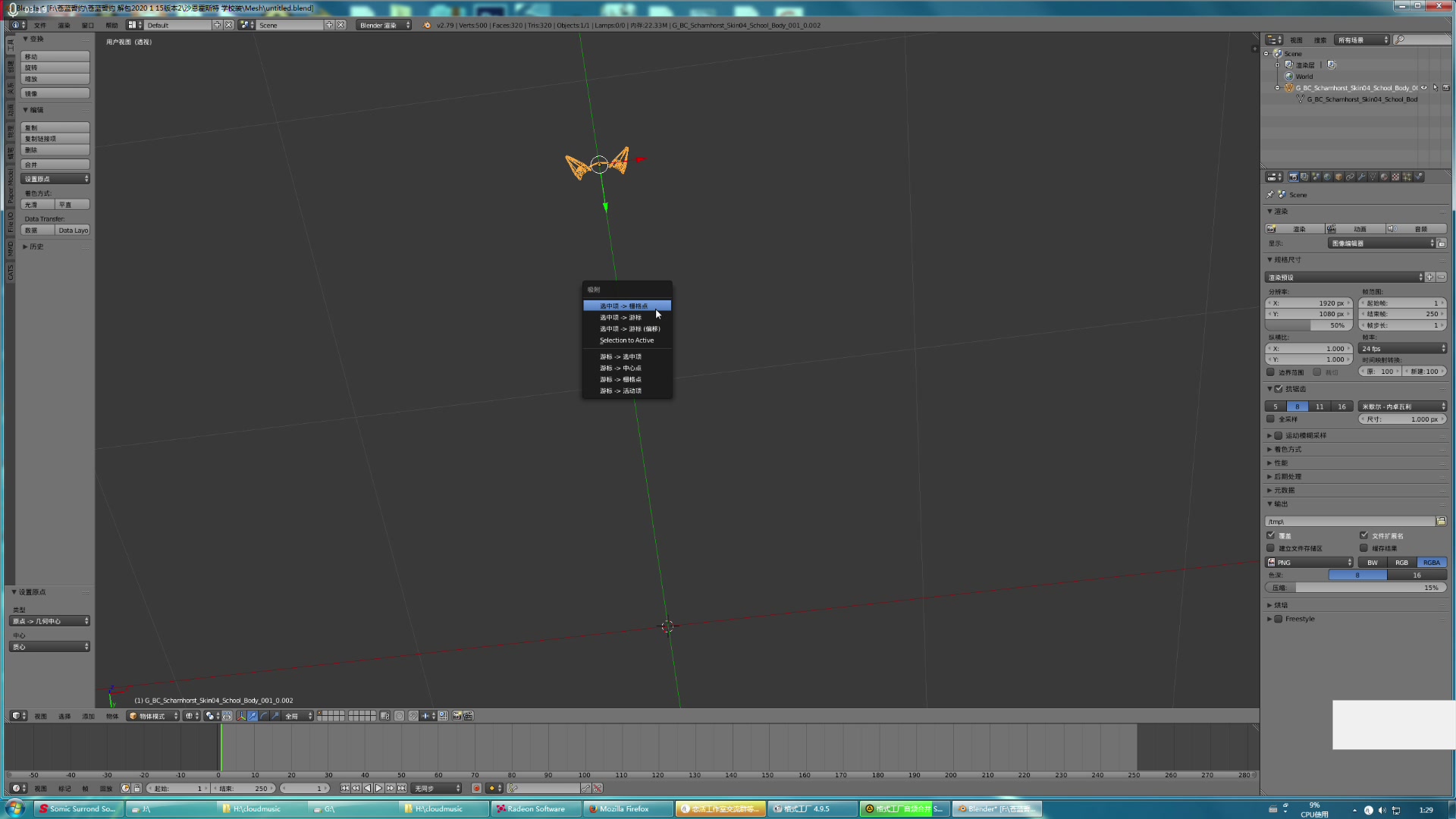Select the scale manipulator icon
This screenshot has width=1456, height=819.
point(275,716)
